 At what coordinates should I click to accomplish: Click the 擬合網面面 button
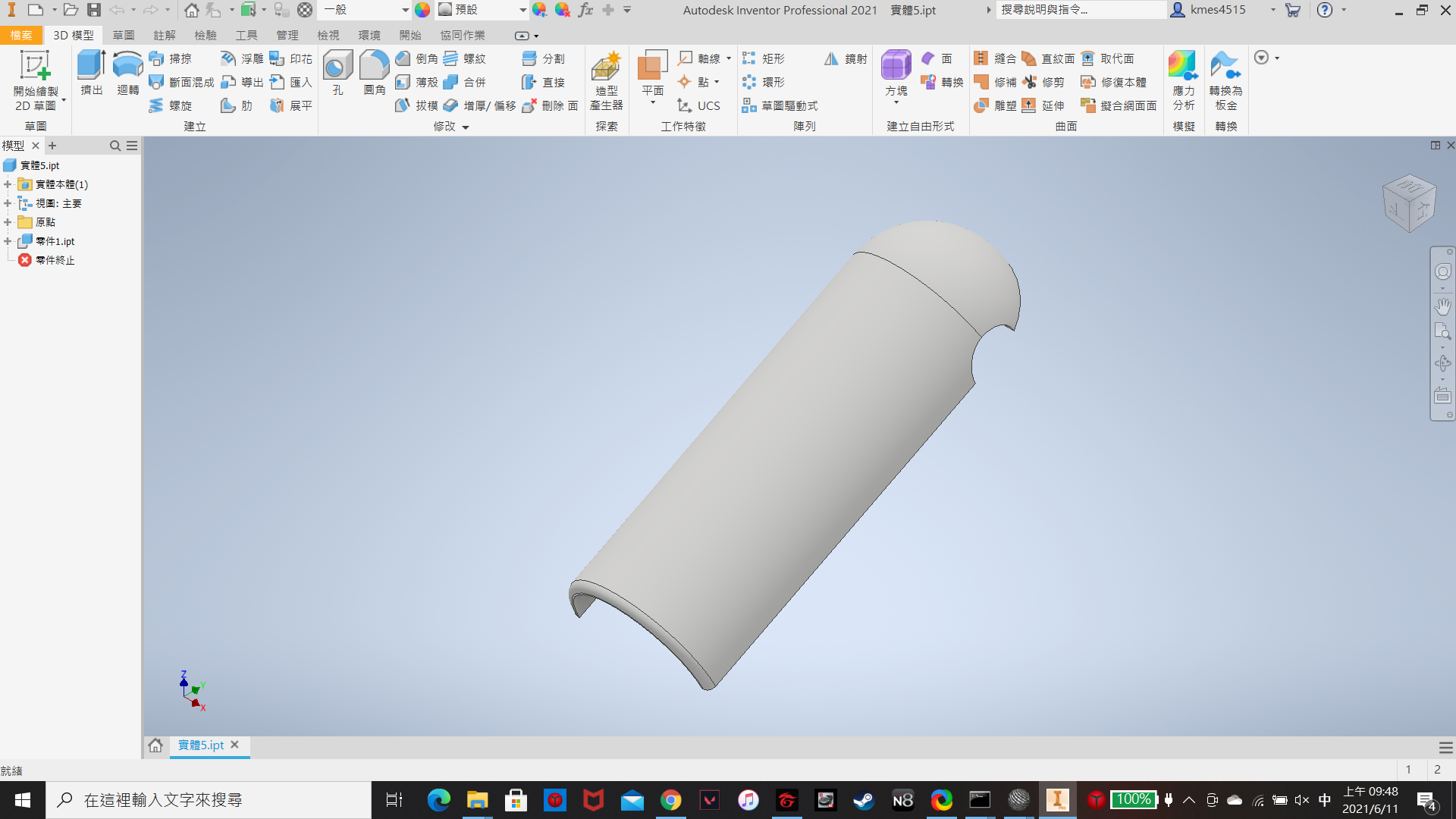point(1119,105)
